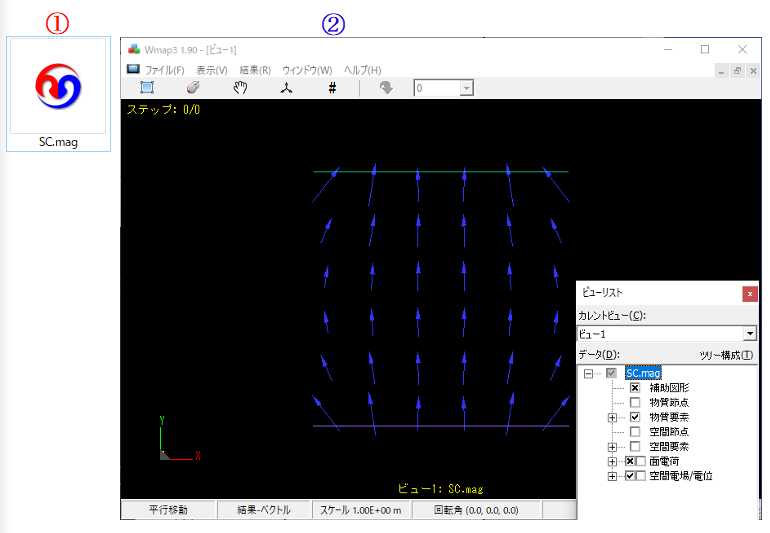
Task: Open the step number combo box
Action: tap(466, 88)
